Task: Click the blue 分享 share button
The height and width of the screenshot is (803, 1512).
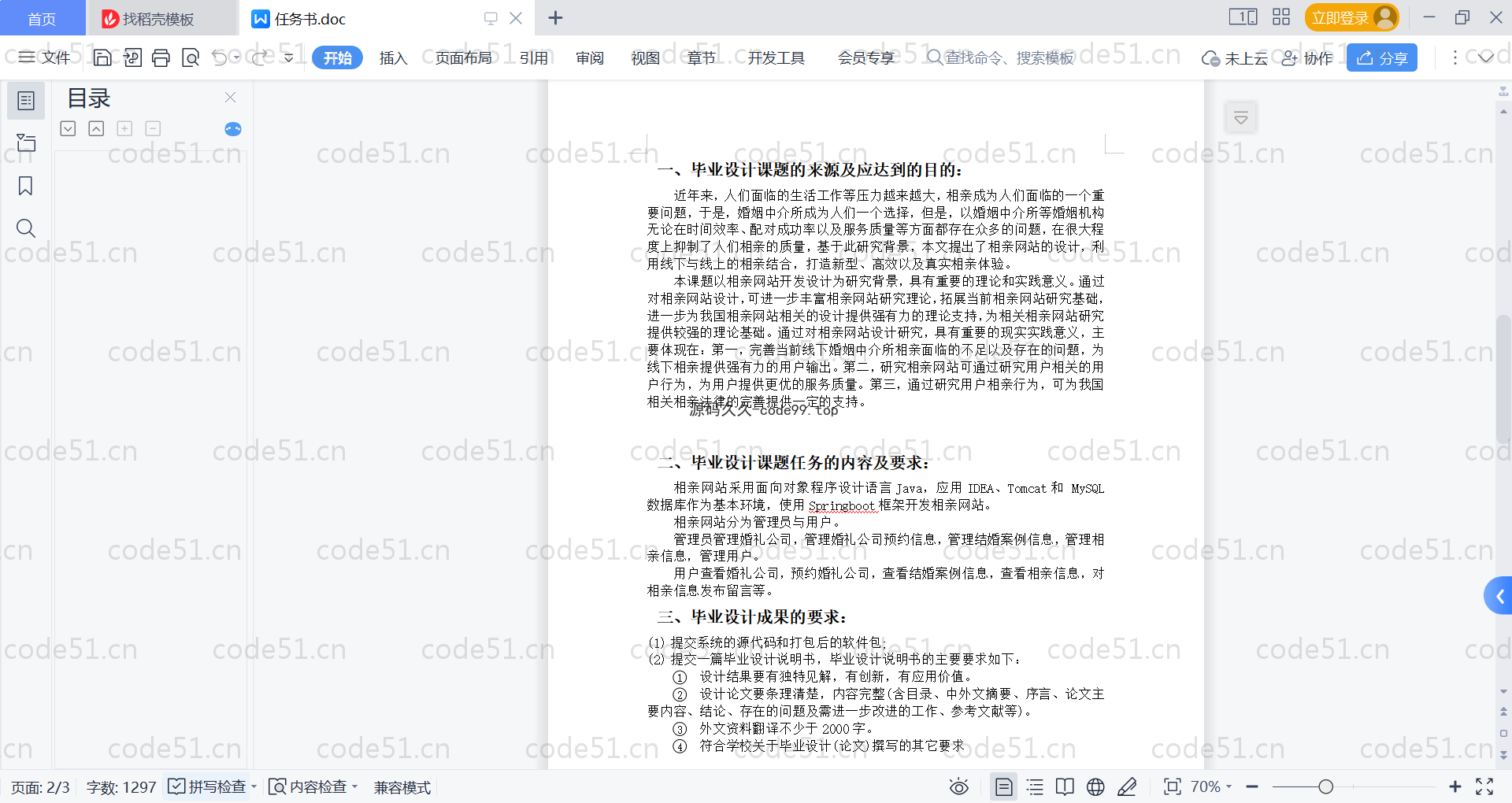Action: click(x=1382, y=57)
